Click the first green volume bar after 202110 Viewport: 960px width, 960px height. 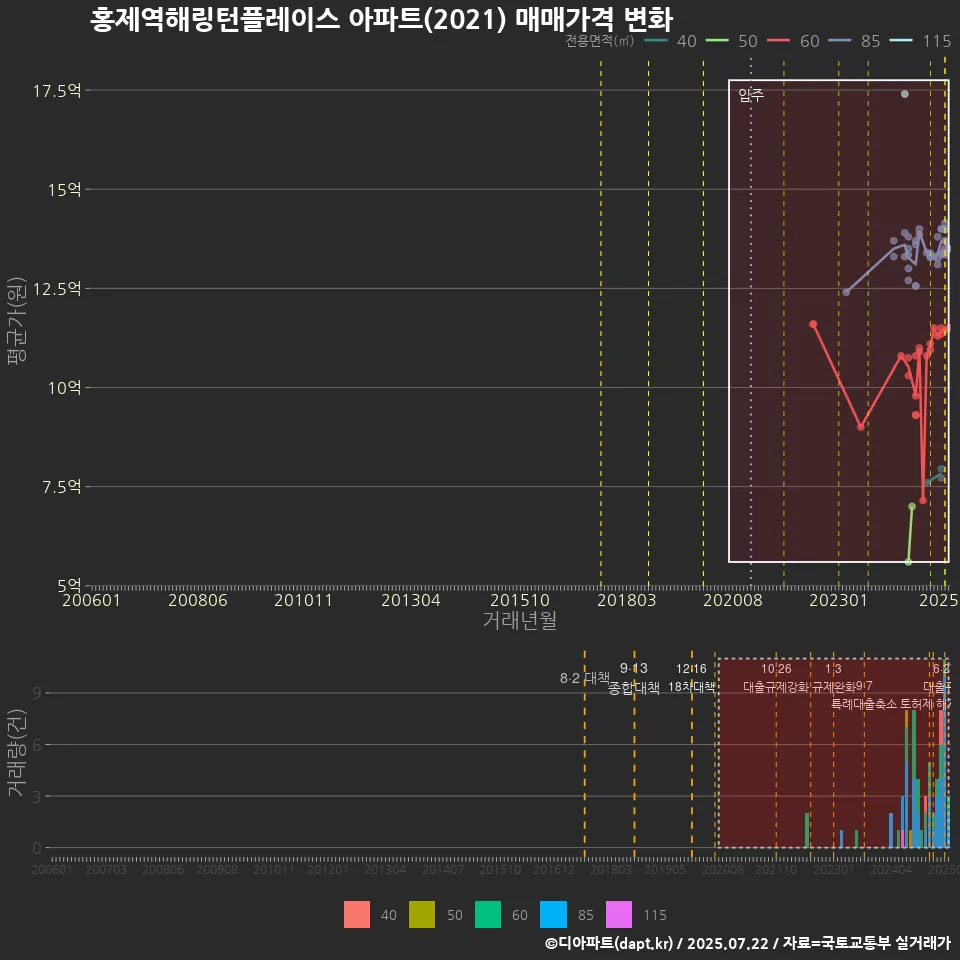pos(807,830)
